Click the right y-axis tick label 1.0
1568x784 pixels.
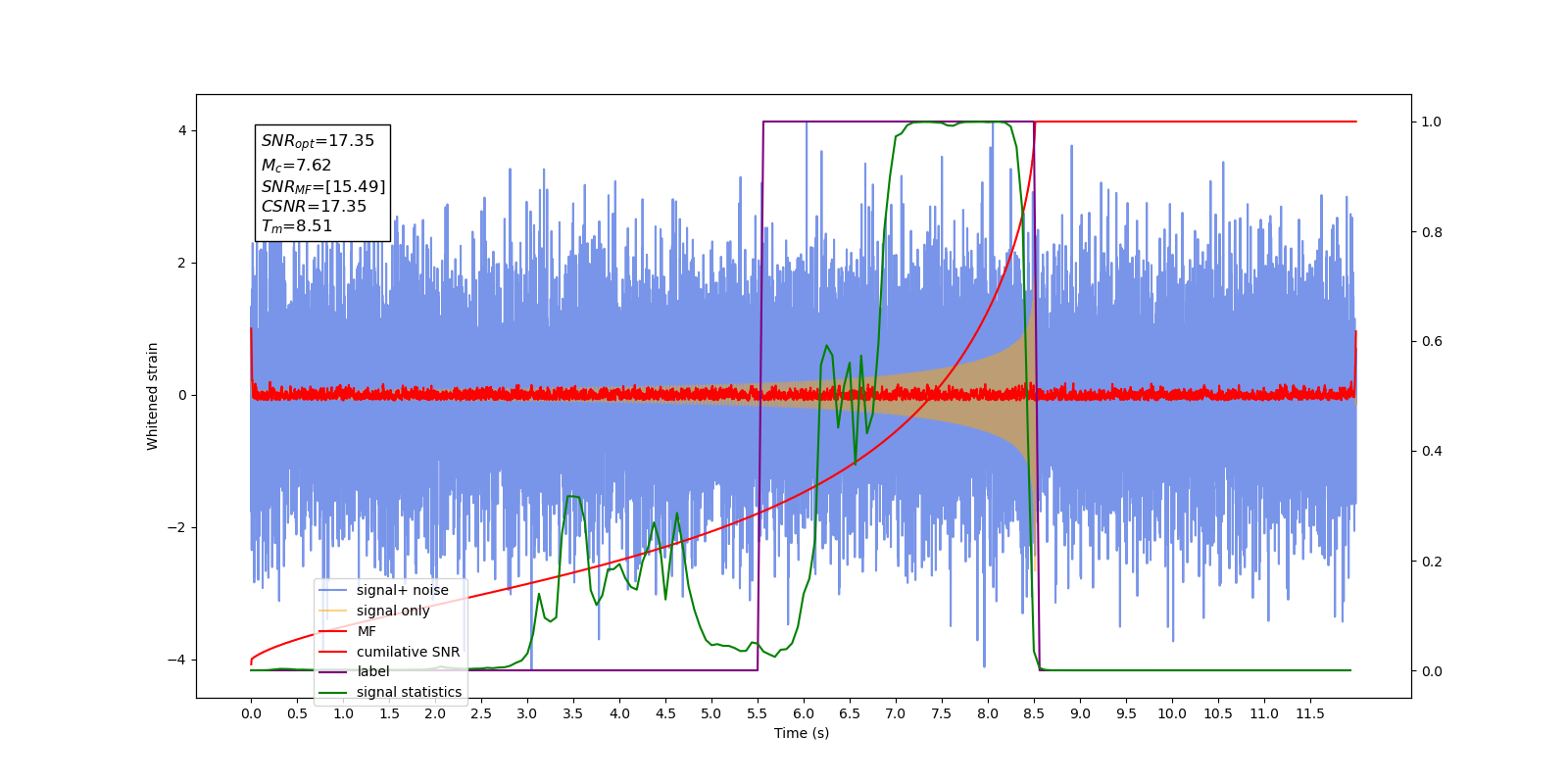(1432, 122)
